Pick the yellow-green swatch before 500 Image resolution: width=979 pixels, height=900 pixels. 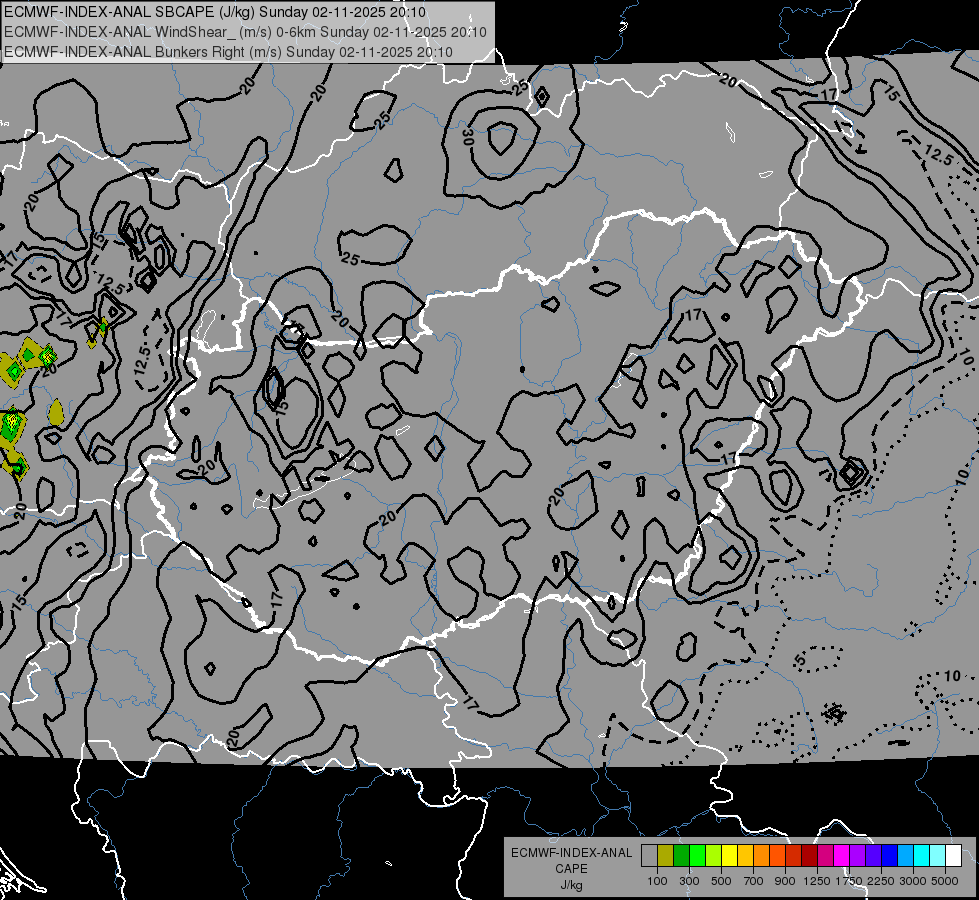[713, 856]
